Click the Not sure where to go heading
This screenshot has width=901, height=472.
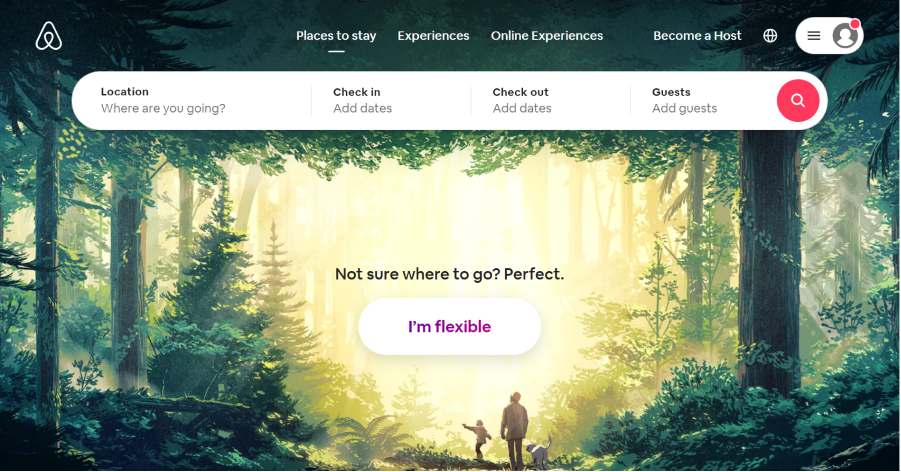coord(449,274)
